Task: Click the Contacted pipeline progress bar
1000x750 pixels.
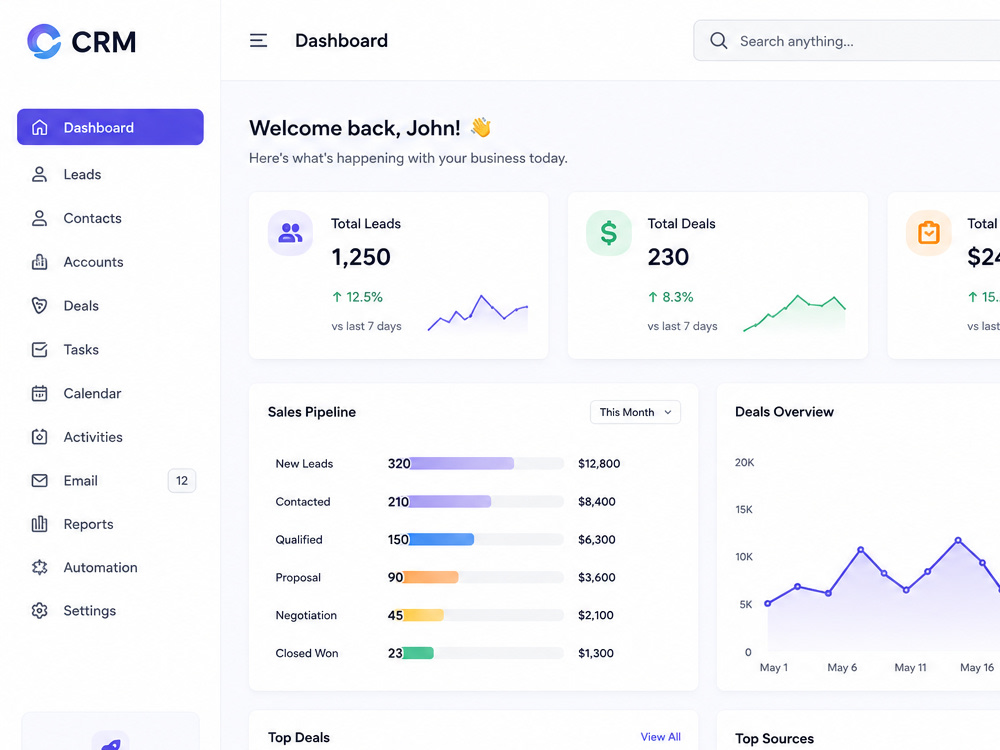Action: tap(487, 502)
